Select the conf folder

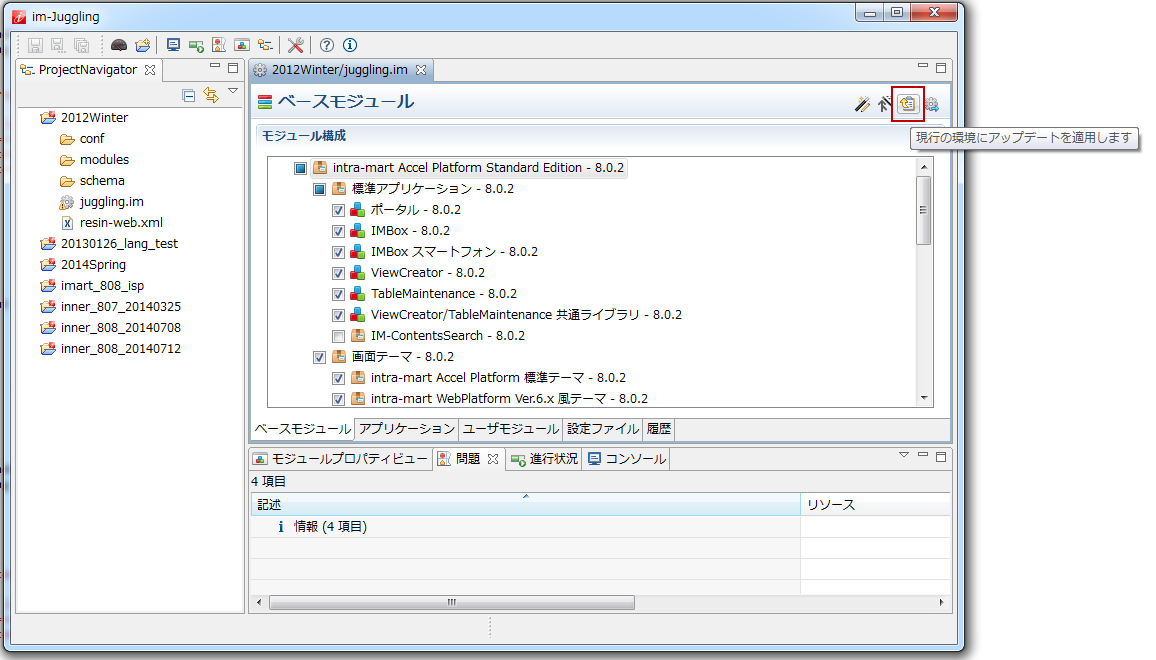91,139
